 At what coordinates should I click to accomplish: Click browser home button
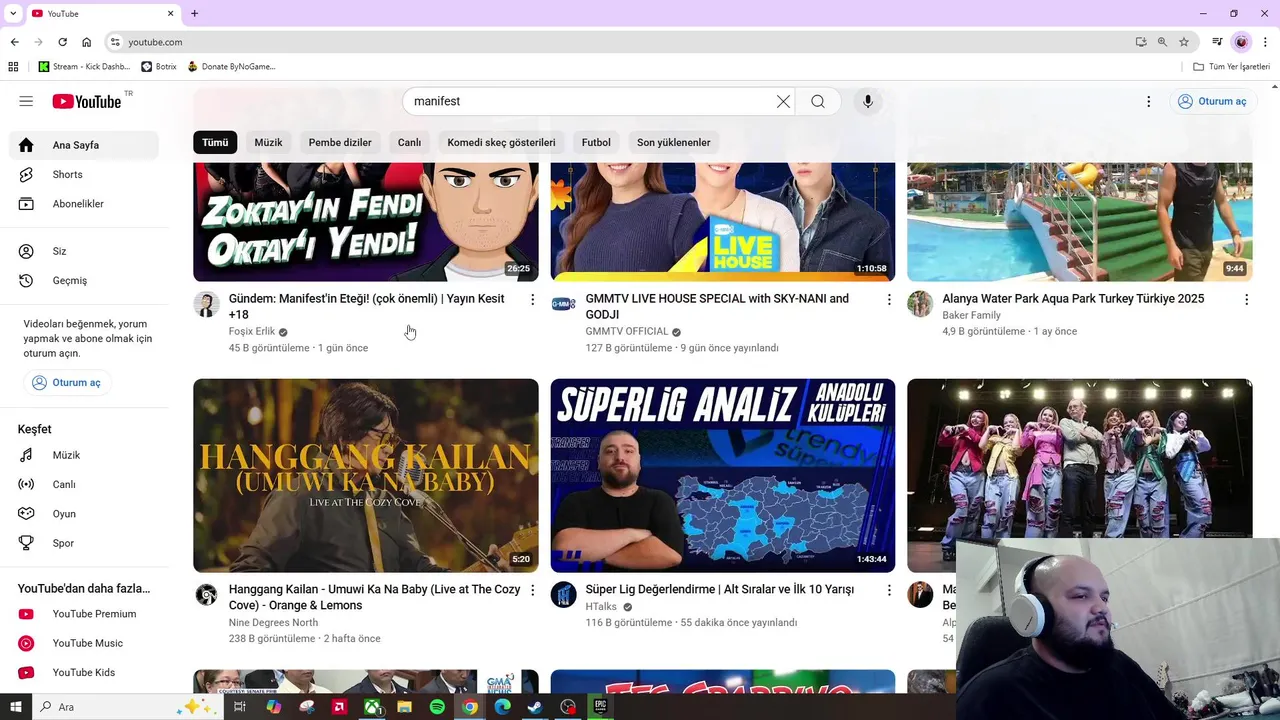(x=86, y=42)
